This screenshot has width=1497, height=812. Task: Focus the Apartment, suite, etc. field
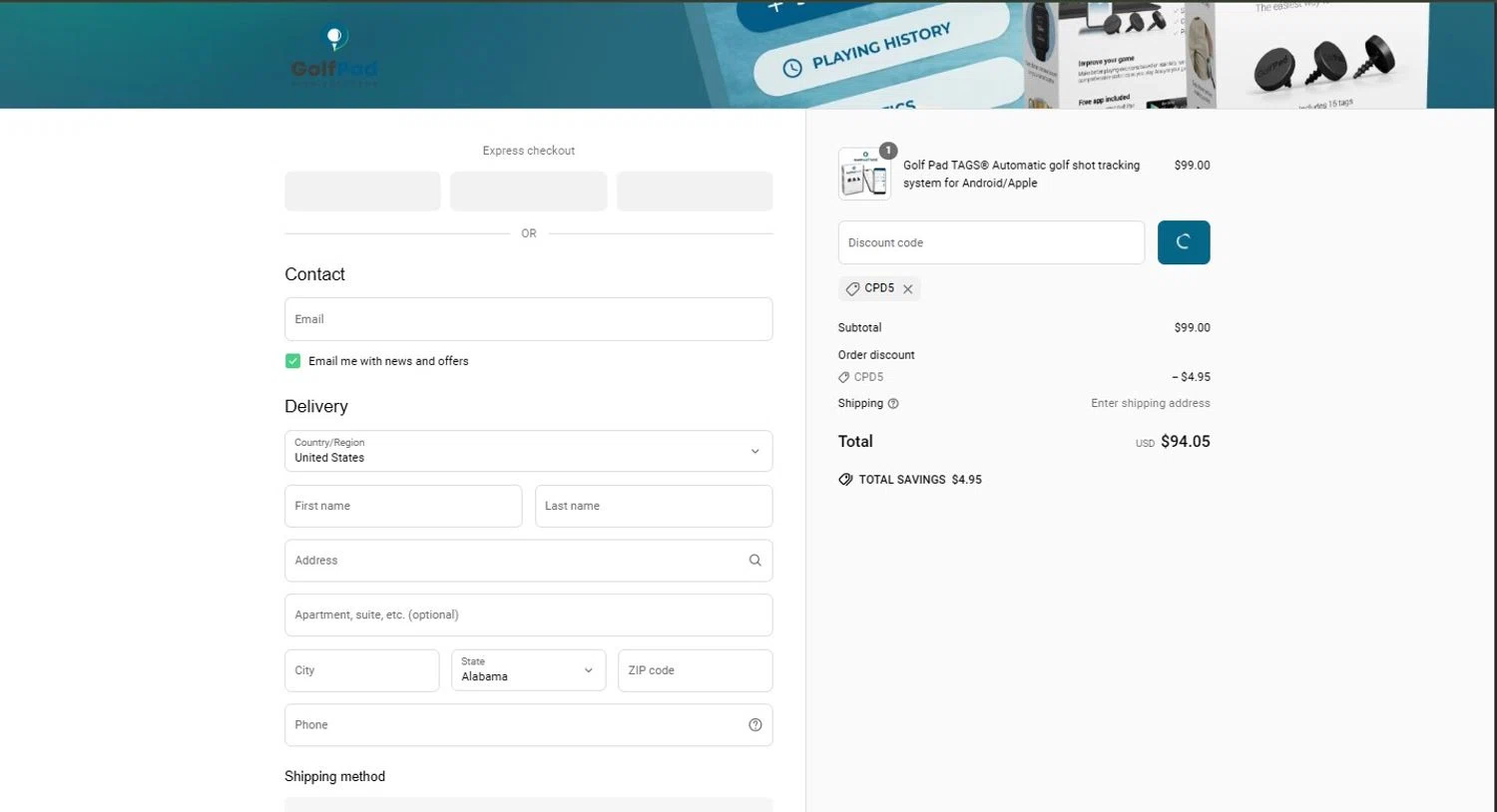tap(528, 615)
